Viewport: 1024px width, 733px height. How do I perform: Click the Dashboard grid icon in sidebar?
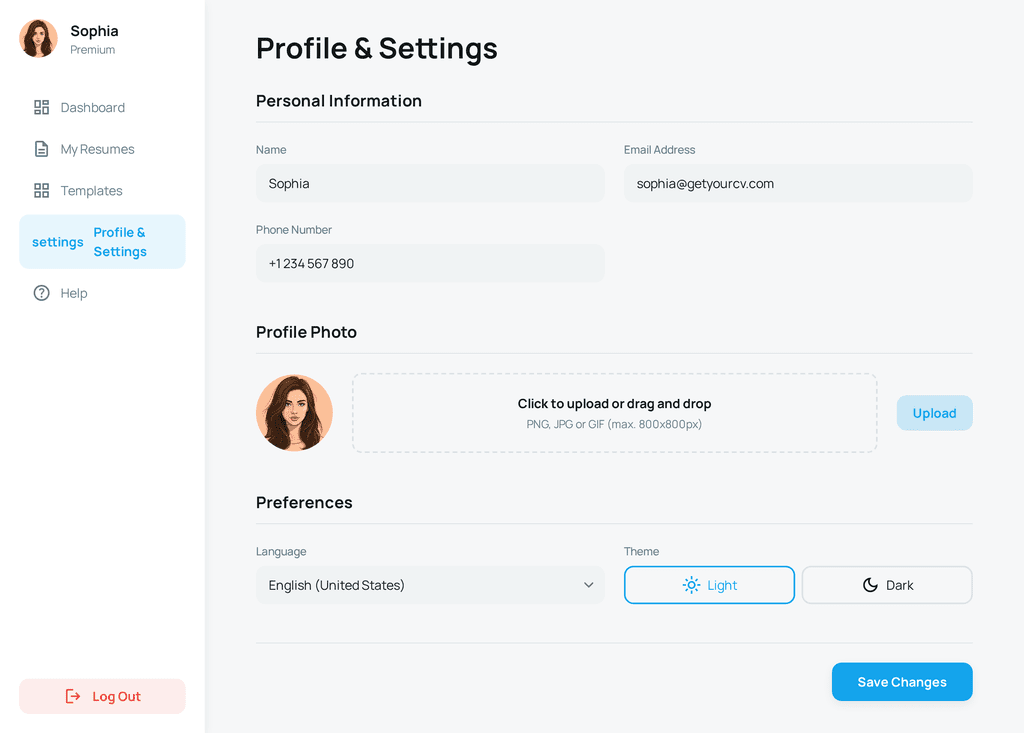pos(41,107)
